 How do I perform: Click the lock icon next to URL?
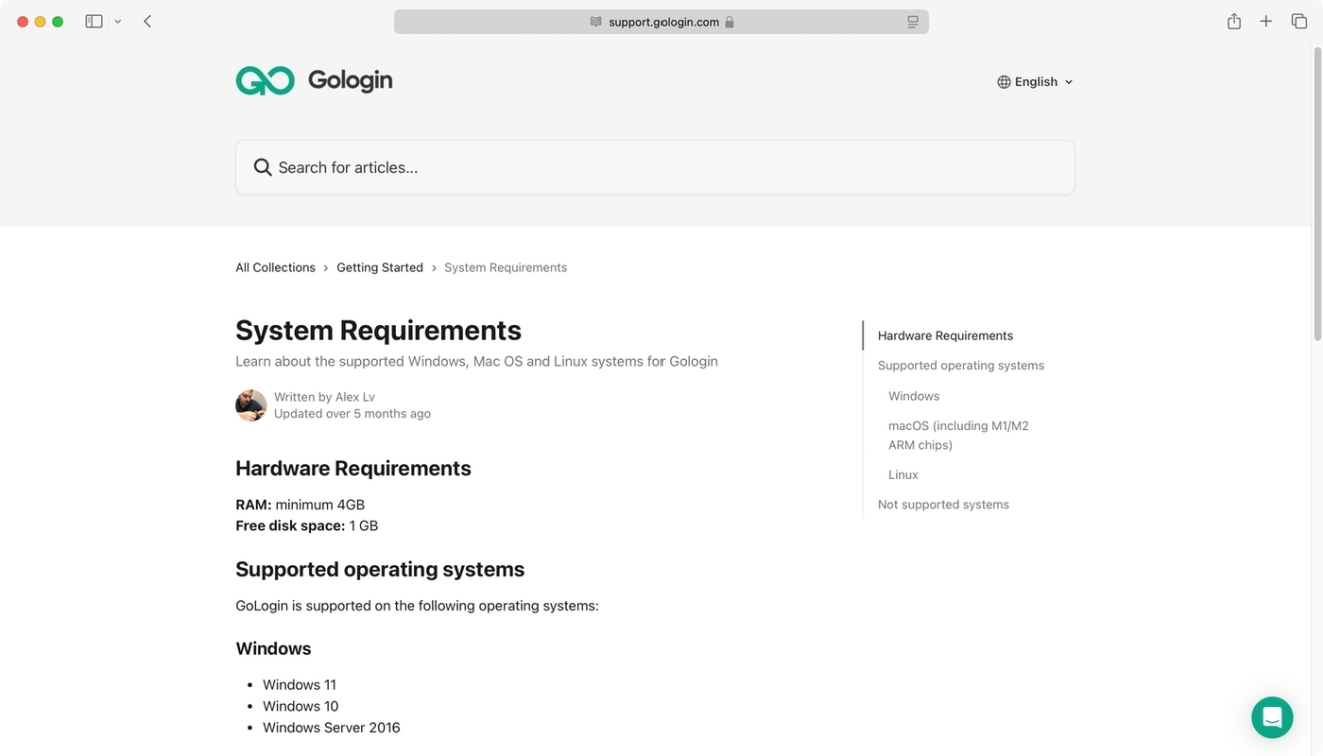tap(729, 22)
